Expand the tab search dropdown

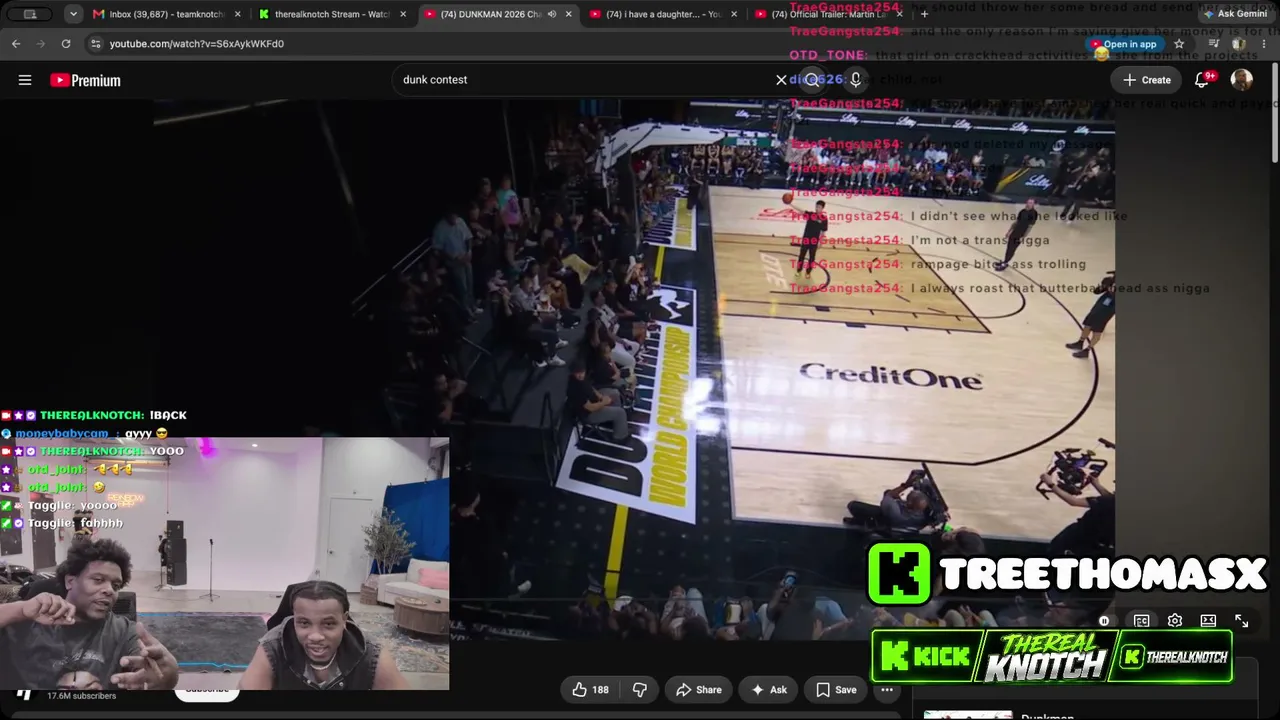click(x=74, y=14)
